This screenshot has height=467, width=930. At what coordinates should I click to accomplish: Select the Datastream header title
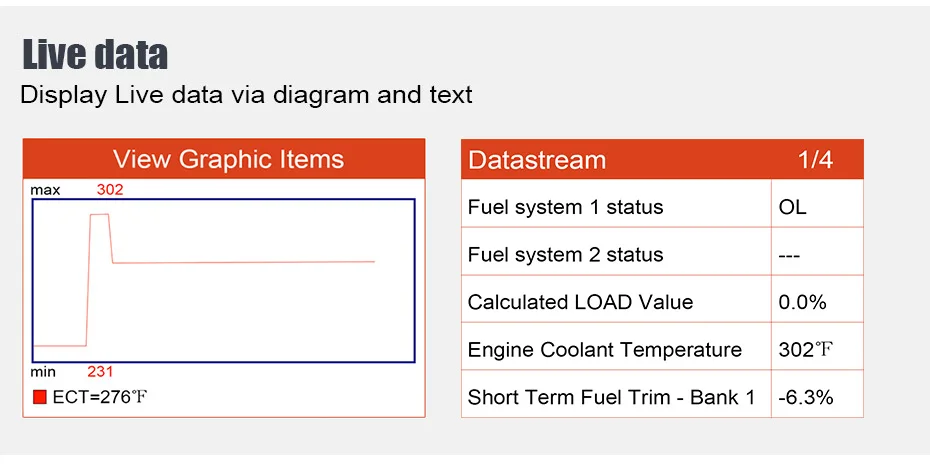[x=537, y=160]
